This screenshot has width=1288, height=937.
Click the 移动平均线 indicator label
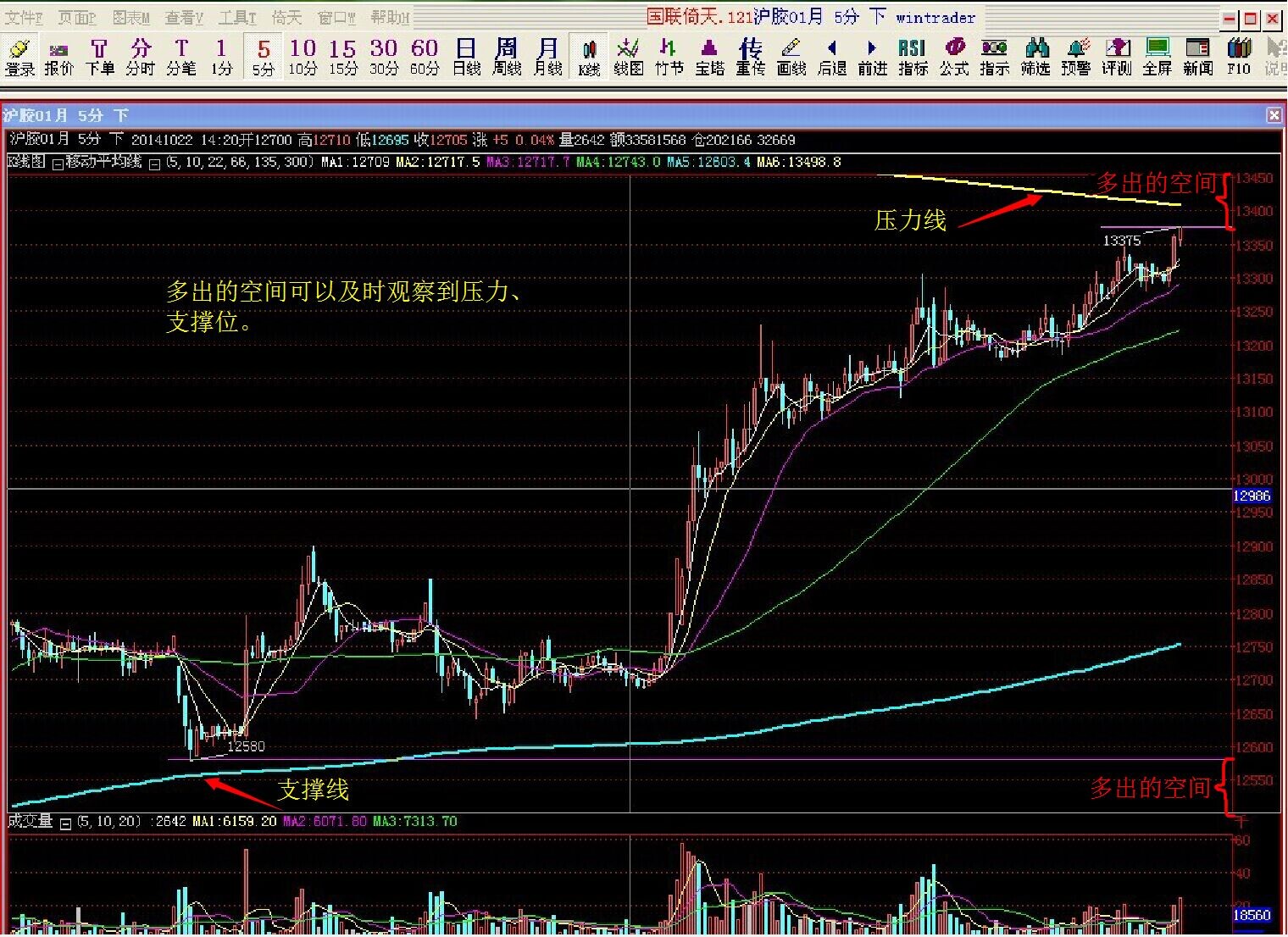point(103,162)
